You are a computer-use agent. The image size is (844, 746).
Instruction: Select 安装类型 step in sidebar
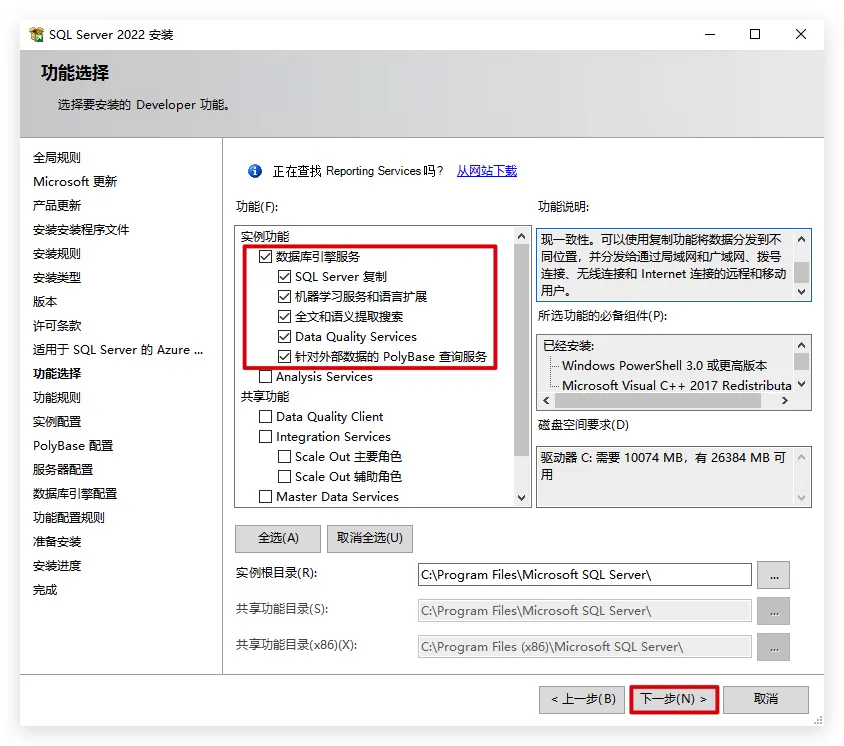[x=57, y=278]
